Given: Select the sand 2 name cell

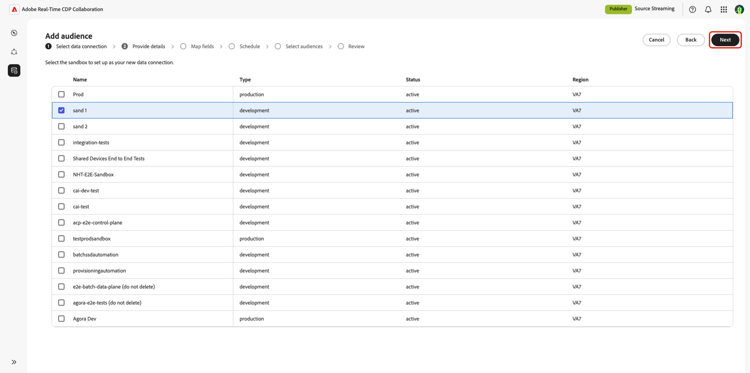Looking at the screenshot, I should pos(80,127).
